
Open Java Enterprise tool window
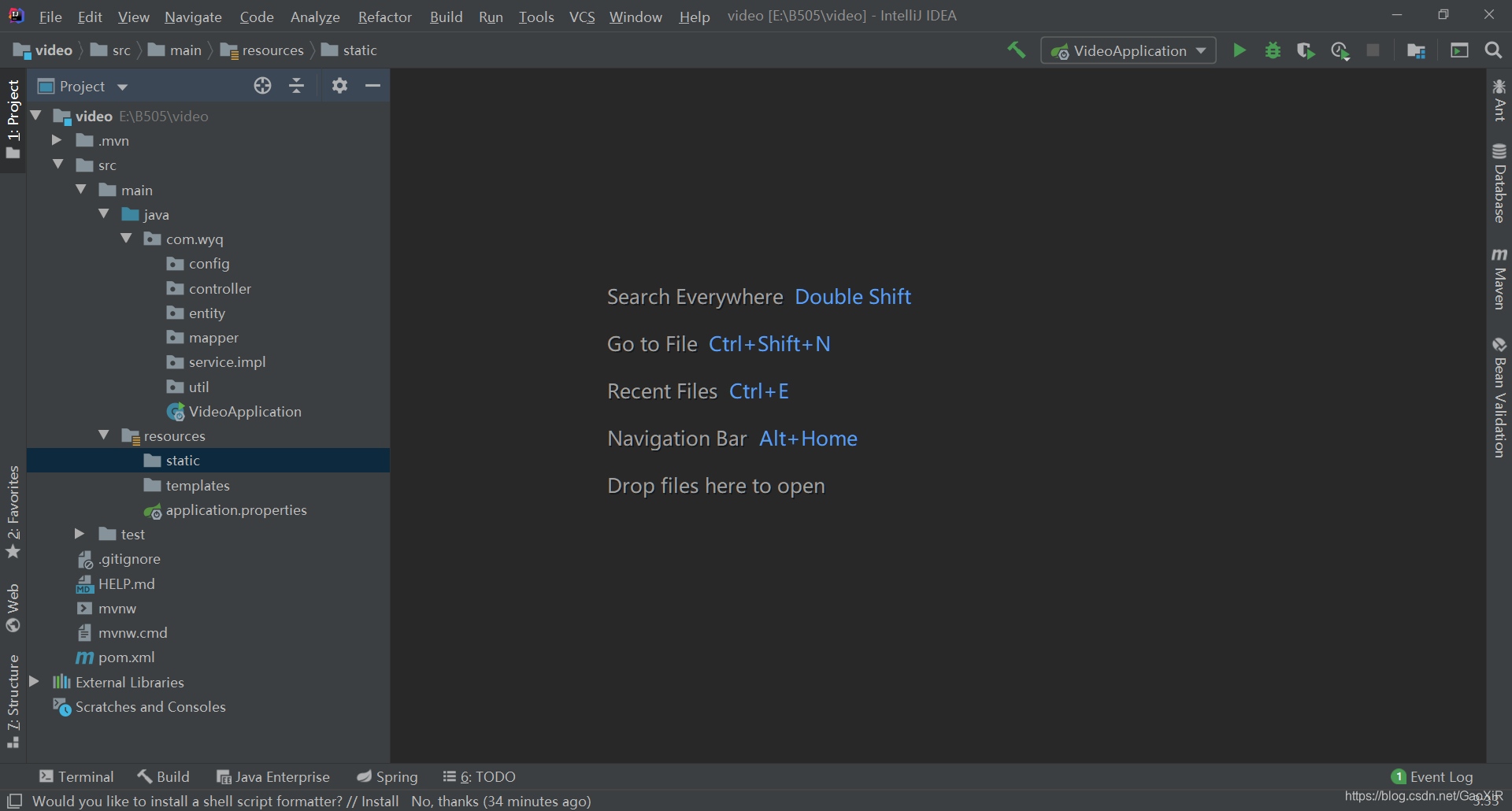click(x=273, y=776)
